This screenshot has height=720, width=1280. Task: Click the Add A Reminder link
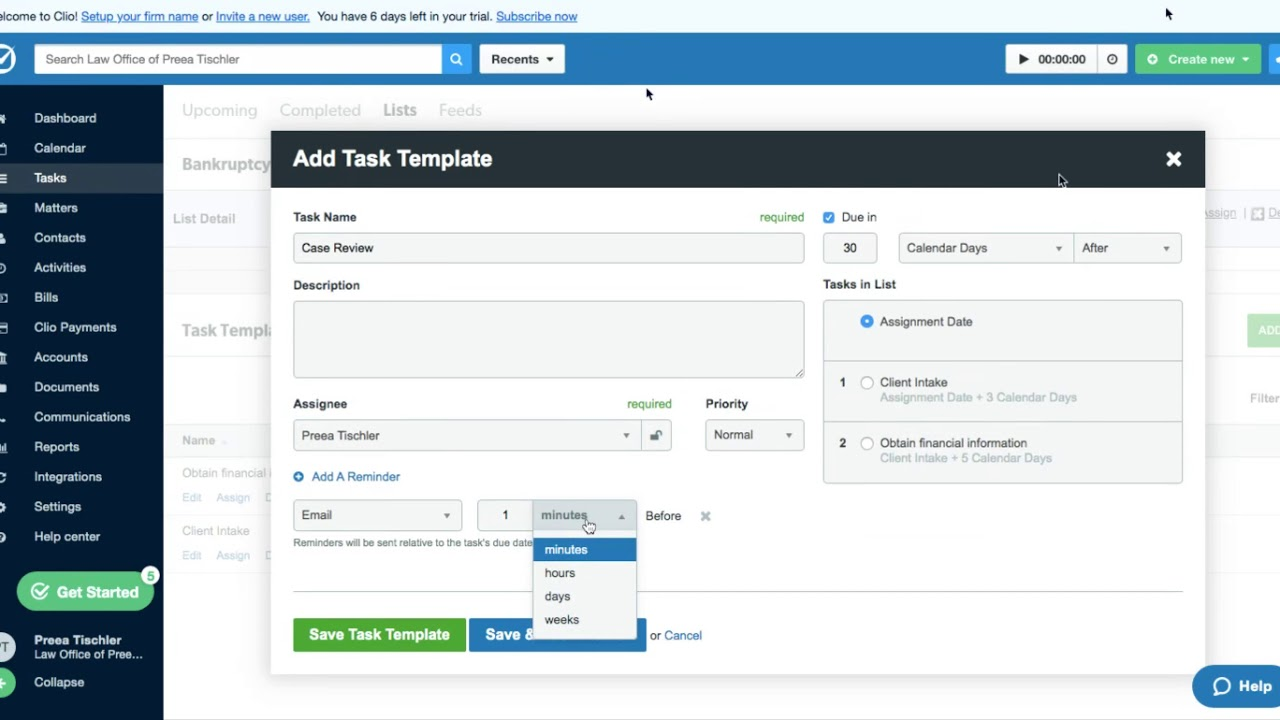(355, 477)
